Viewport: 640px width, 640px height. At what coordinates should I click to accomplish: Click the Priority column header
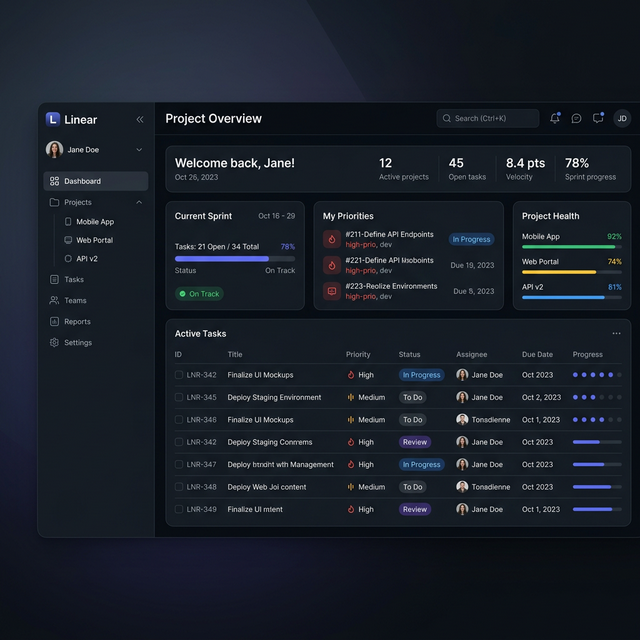click(358, 354)
